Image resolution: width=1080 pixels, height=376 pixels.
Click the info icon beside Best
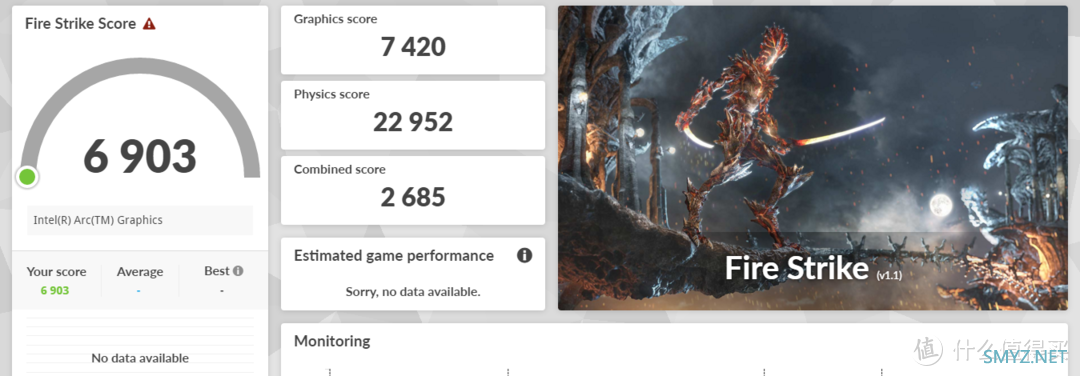tap(238, 271)
